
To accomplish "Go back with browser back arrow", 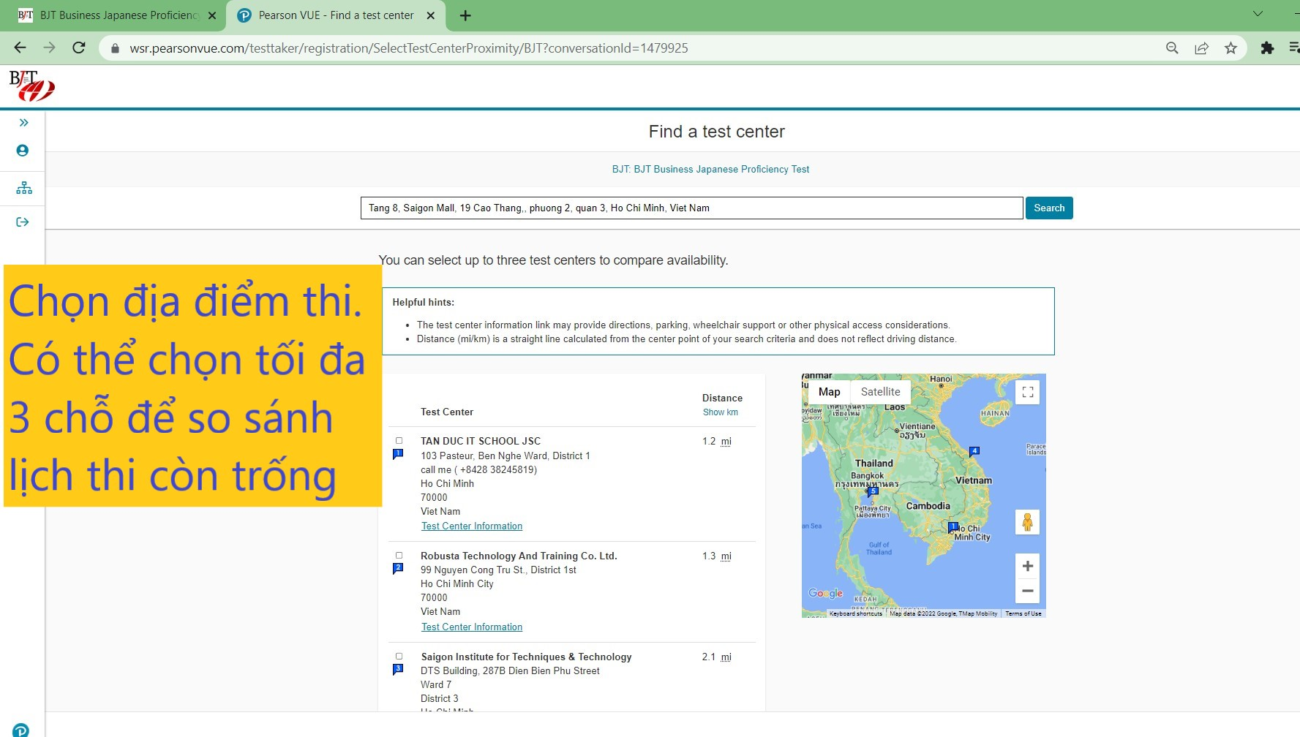I will pos(20,48).
